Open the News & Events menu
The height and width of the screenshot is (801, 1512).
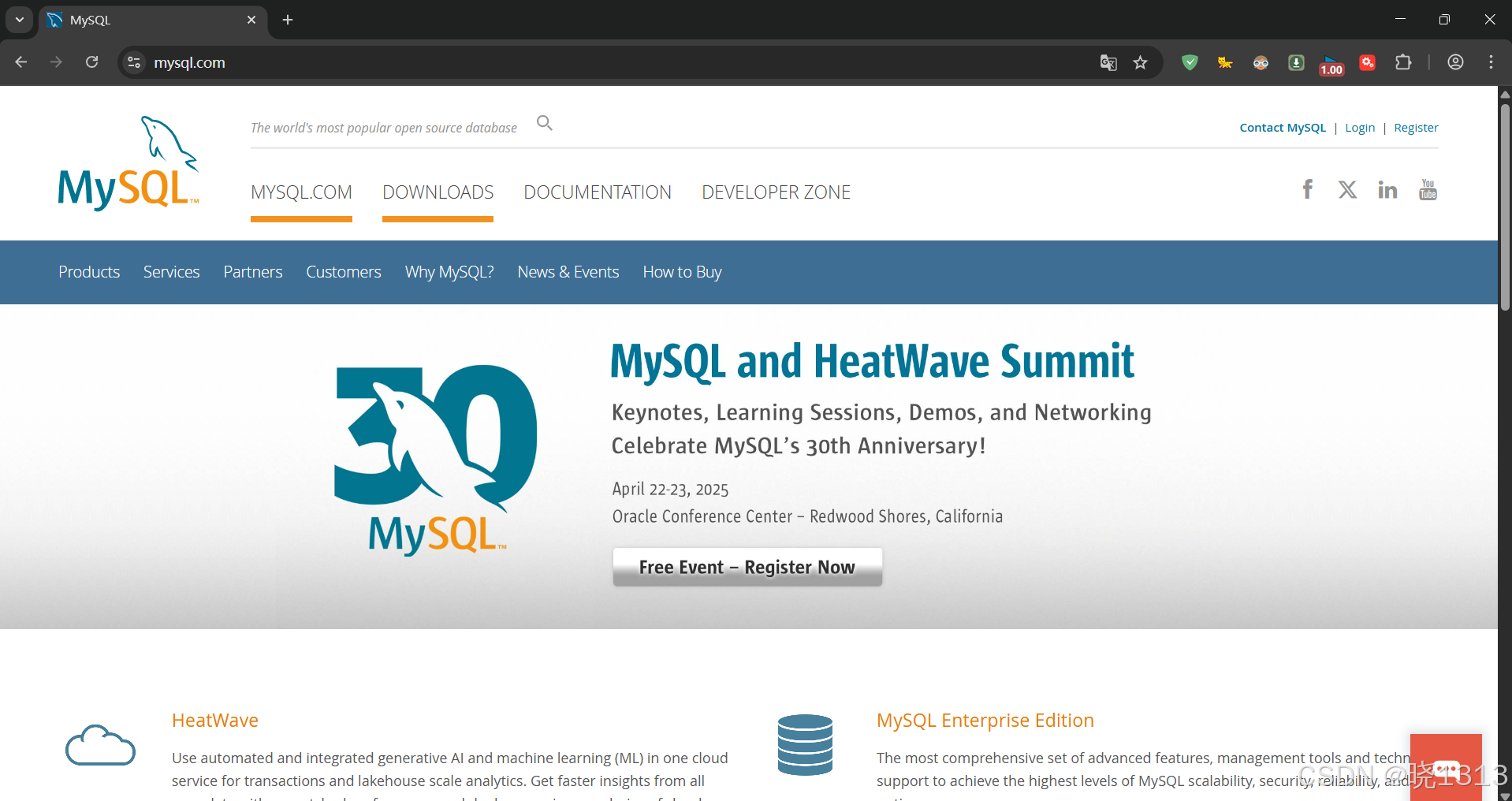pyautogui.click(x=568, y=272)
